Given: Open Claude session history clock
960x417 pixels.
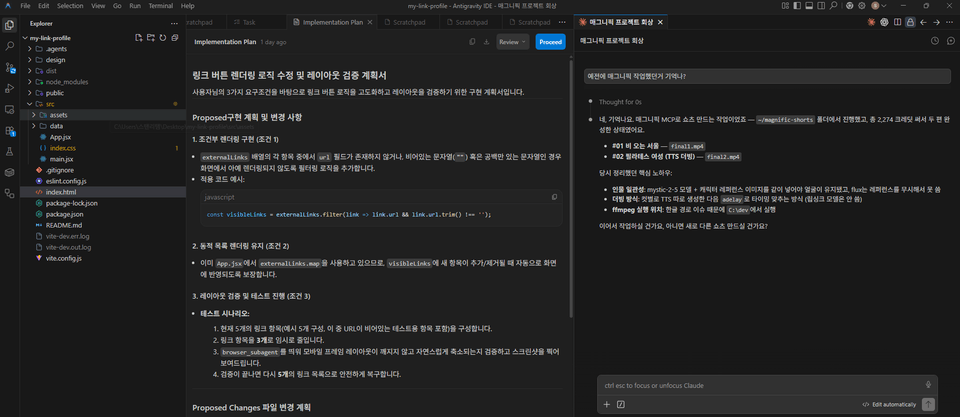Looking at the screenshot, I should click(x=934, y=41).
